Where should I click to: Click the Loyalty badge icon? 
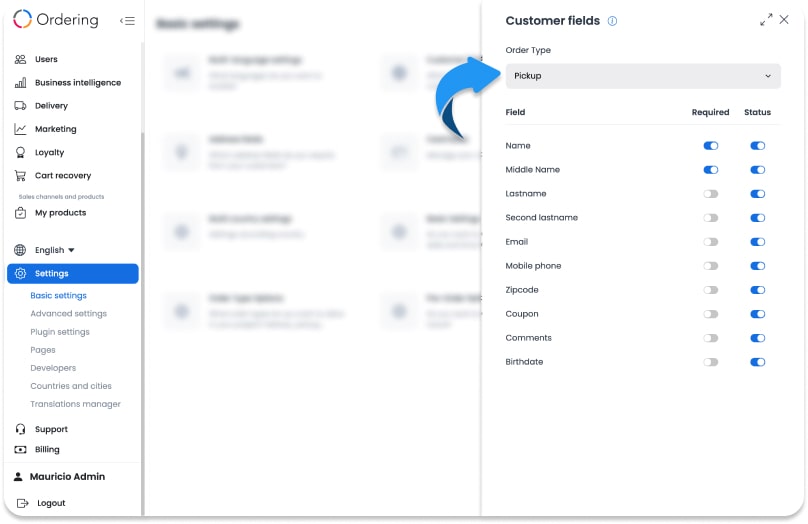tap(20, 153)
